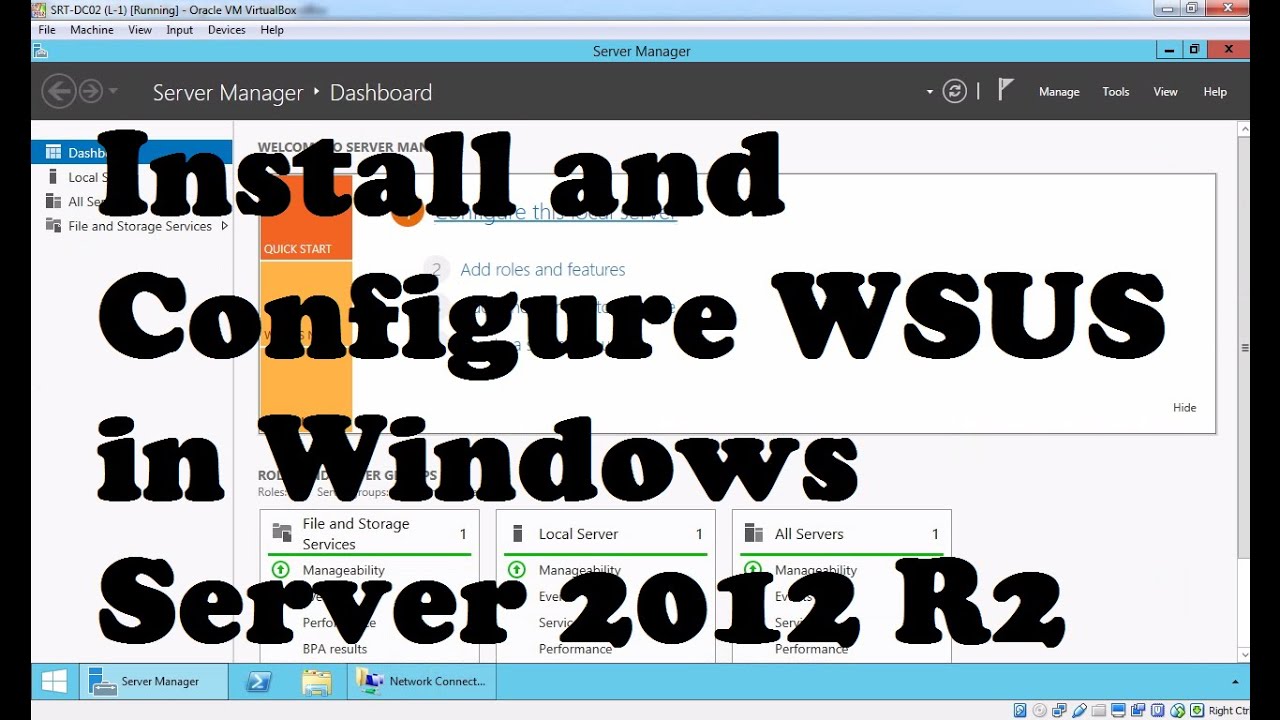Image resolution: width=1280 pixels, height=720 pixels.
Task: Click VirtualBox optical drive status icon
Action: [1039, 710]
